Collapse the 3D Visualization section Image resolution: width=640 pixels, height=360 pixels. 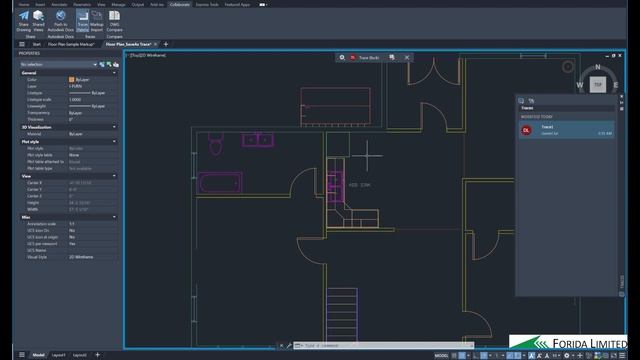(114, 127)
